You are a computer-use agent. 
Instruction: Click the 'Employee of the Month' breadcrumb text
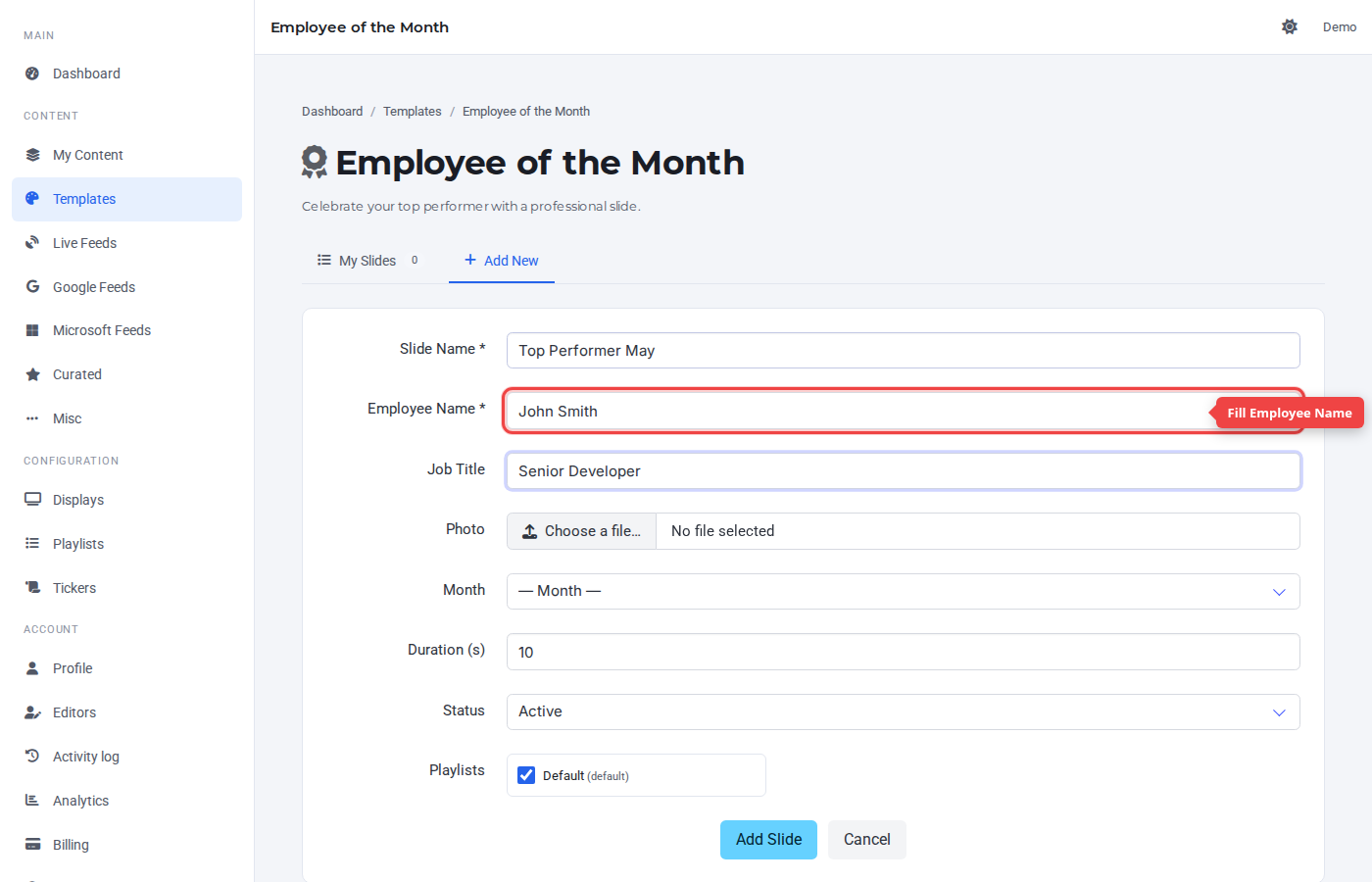[526, 112]
